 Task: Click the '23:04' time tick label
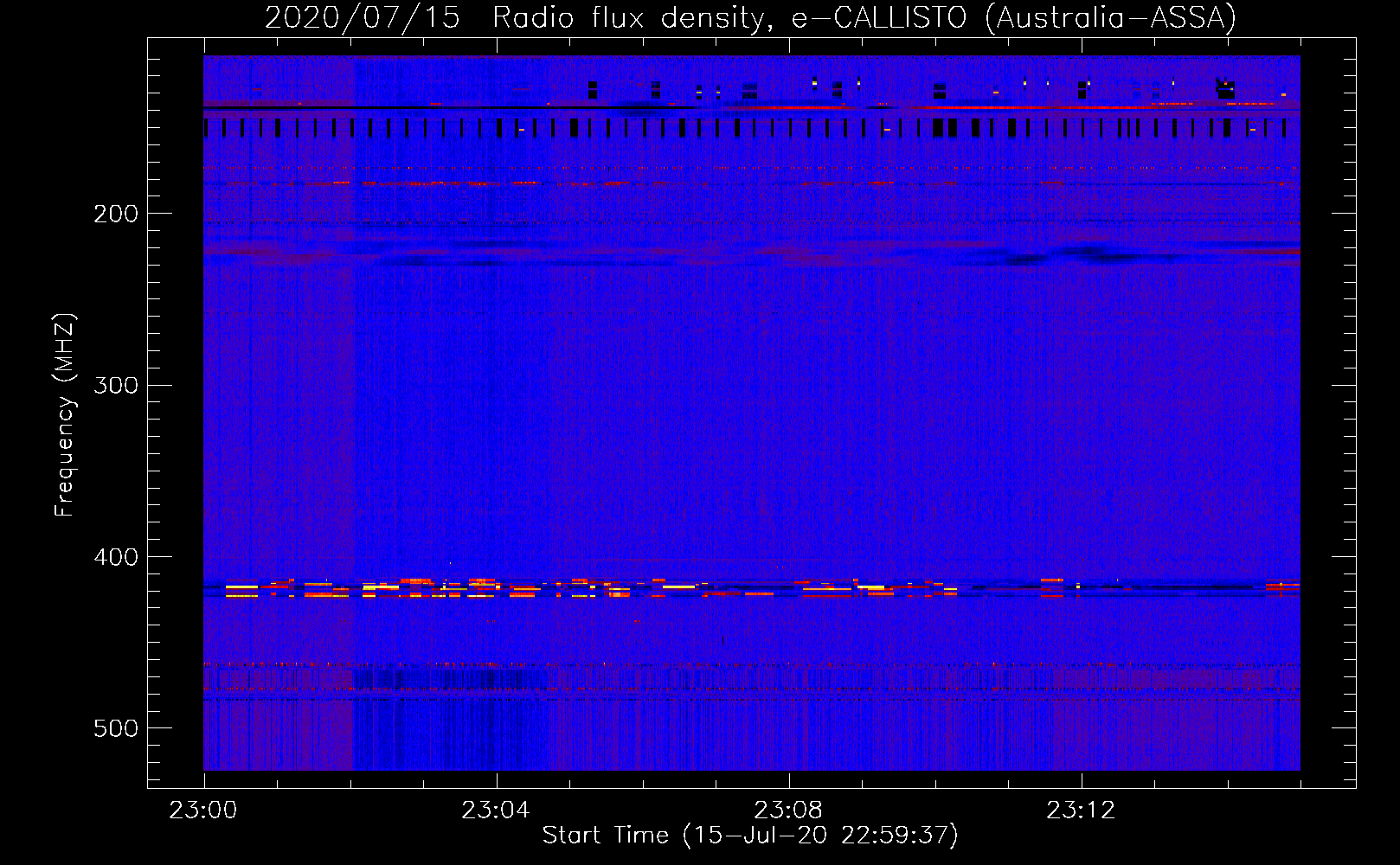(496, 811)
